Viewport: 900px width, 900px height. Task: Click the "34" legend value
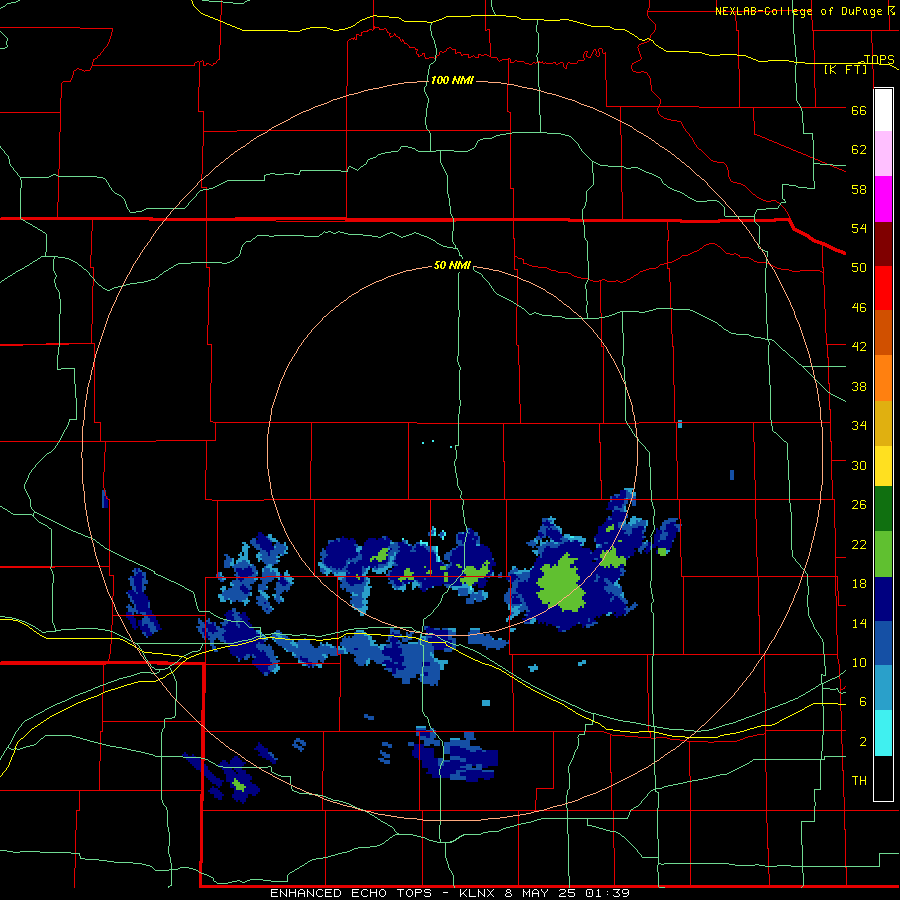point(859,426)
